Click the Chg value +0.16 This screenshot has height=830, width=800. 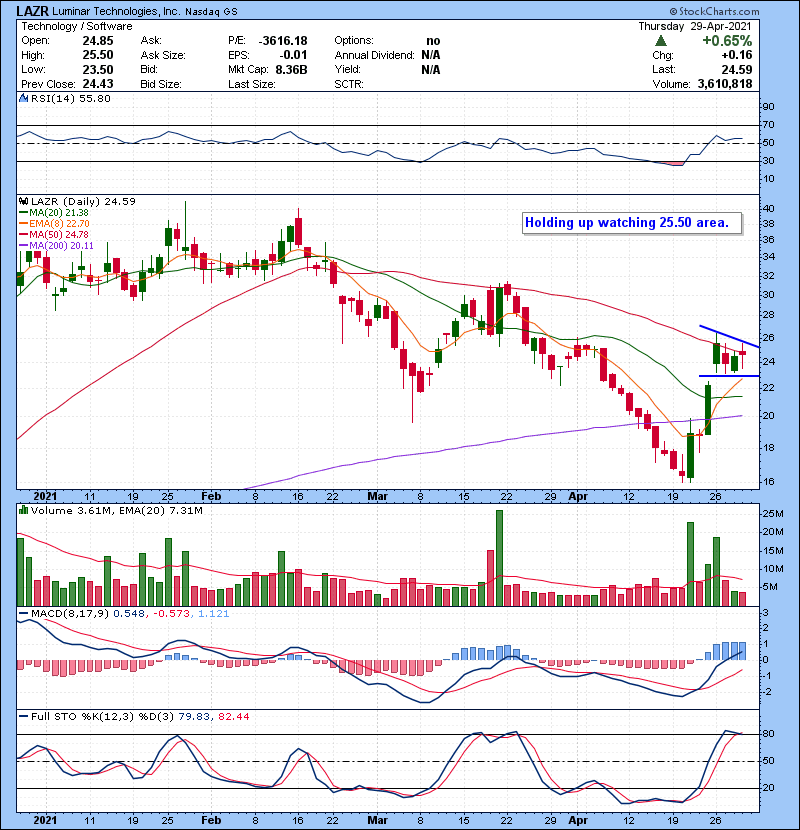tap(736, 55)
